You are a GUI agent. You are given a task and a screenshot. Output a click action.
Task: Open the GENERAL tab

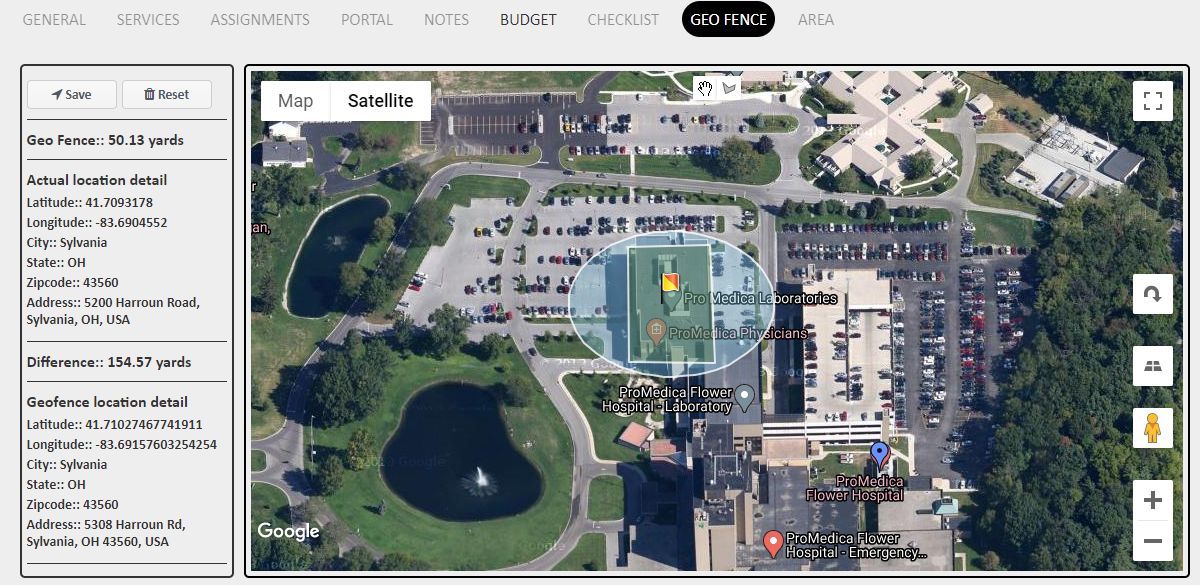pos(54,19)
